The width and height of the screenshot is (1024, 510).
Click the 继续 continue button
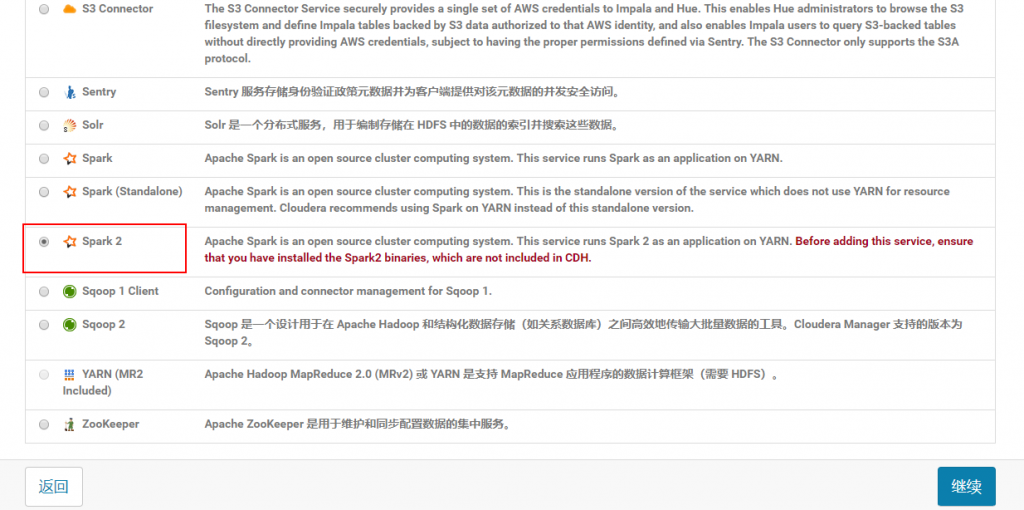tap(967, 486)
